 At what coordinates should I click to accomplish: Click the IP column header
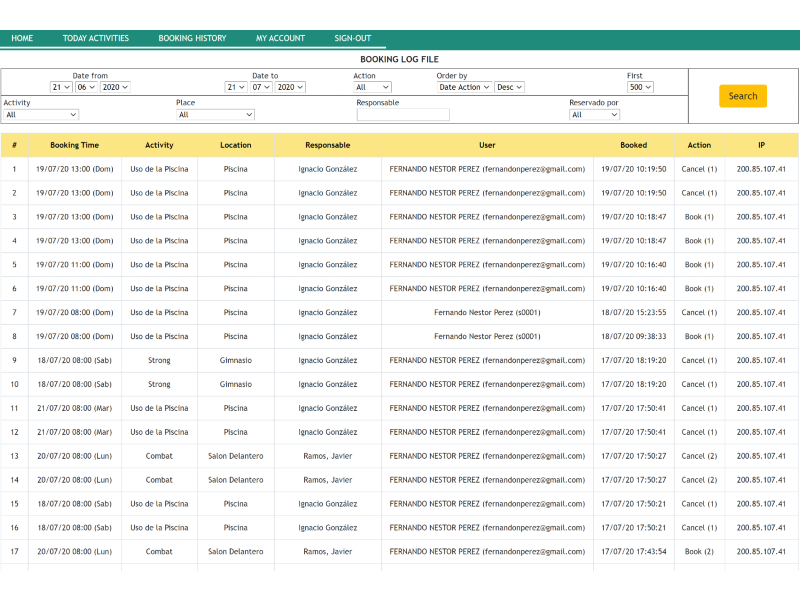tap(761, 145)
